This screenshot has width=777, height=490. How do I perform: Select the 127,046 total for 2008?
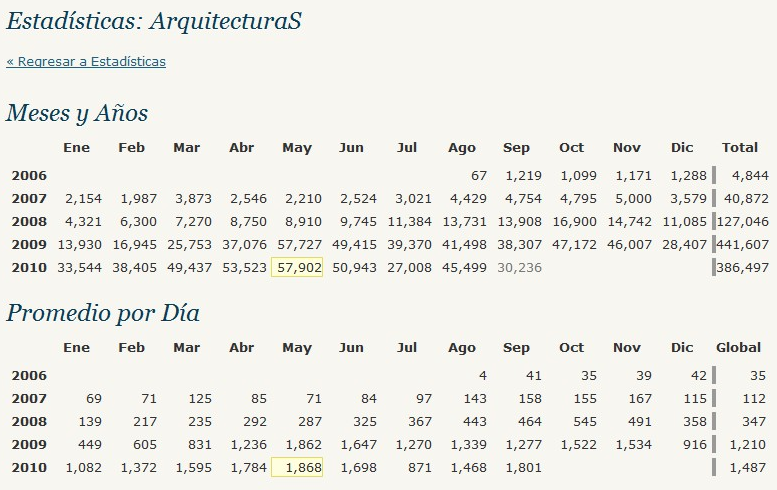click(x=743, y=221)
